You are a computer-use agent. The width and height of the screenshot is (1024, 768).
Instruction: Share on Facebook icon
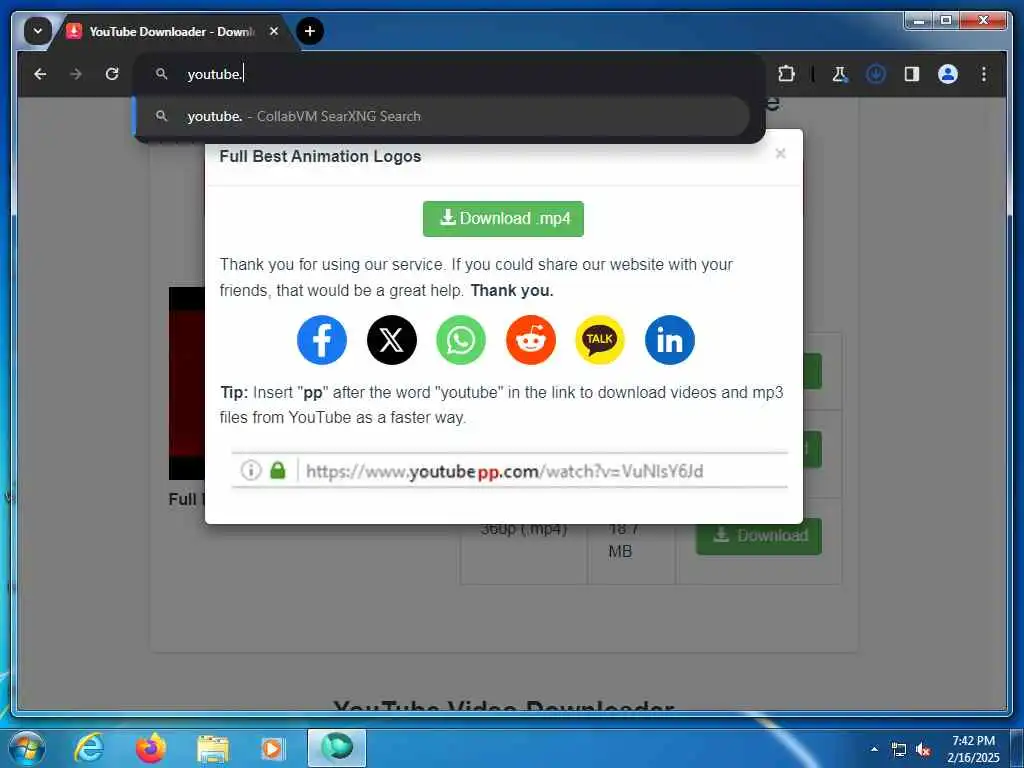tap(321, 340)
